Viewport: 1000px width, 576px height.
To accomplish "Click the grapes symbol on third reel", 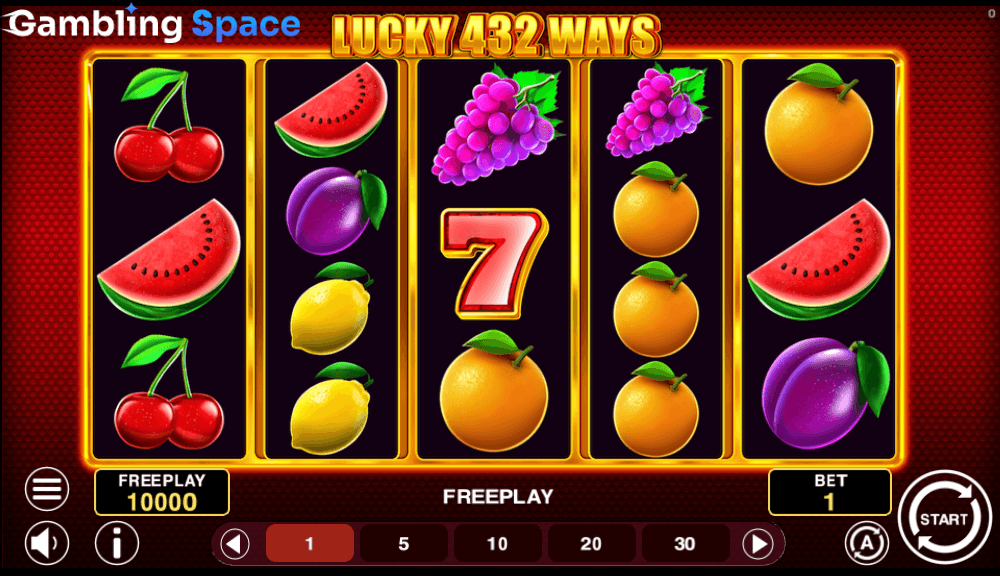I will pos(497,126).
